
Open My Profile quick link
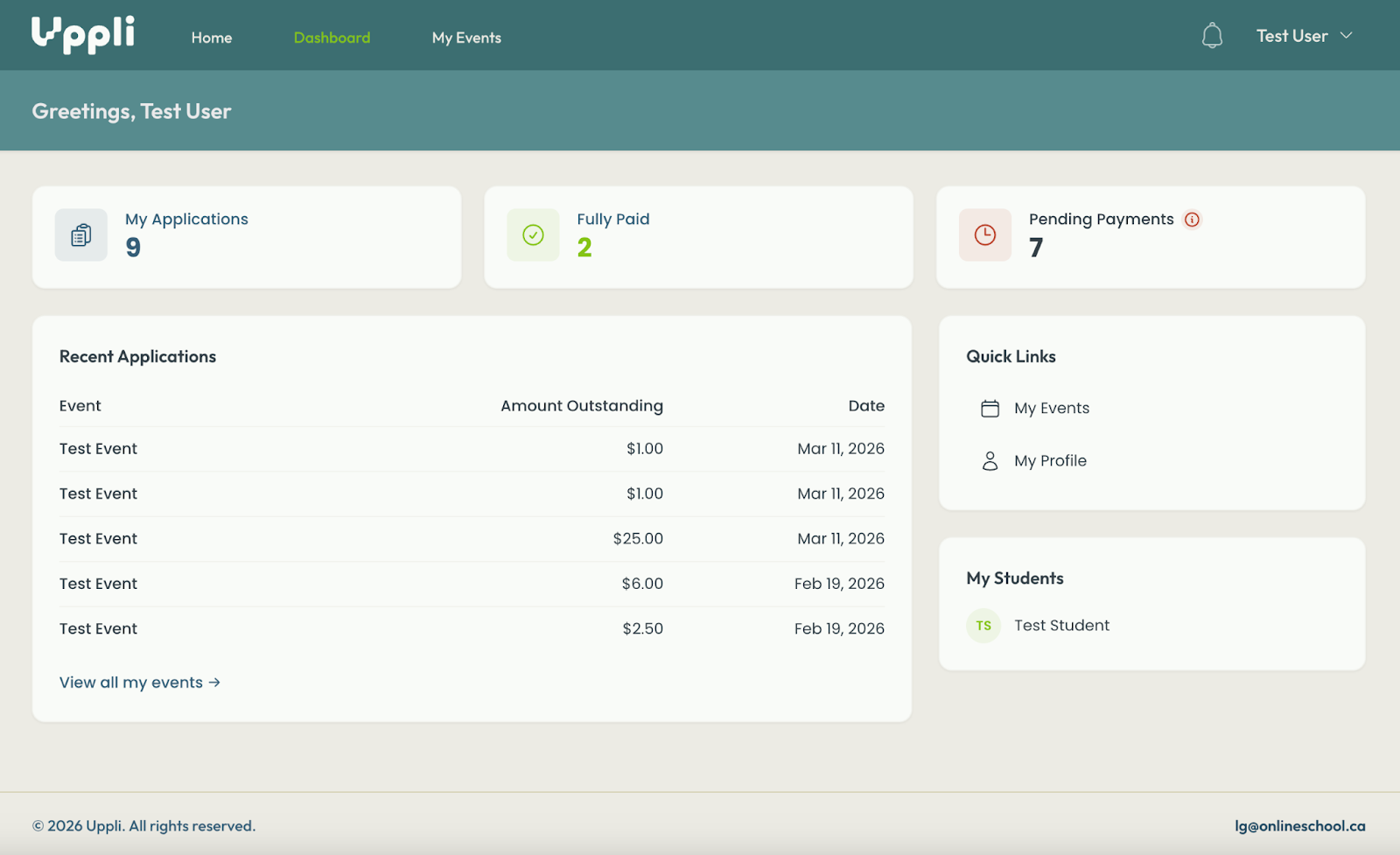pos(1050,461)
